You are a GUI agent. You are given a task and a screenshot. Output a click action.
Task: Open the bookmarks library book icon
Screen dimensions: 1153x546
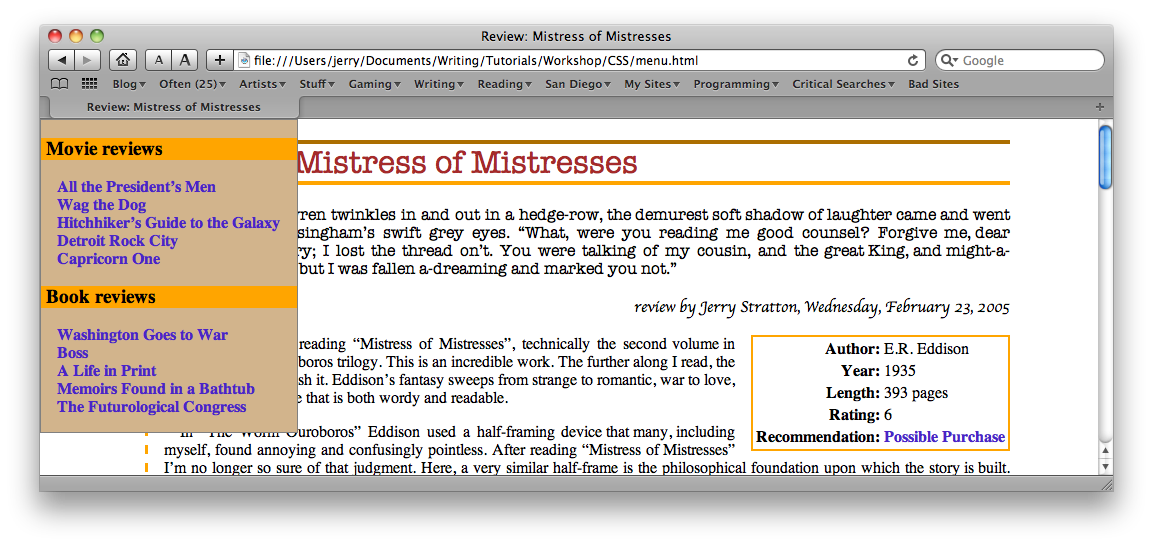click(x=60, y=84)
